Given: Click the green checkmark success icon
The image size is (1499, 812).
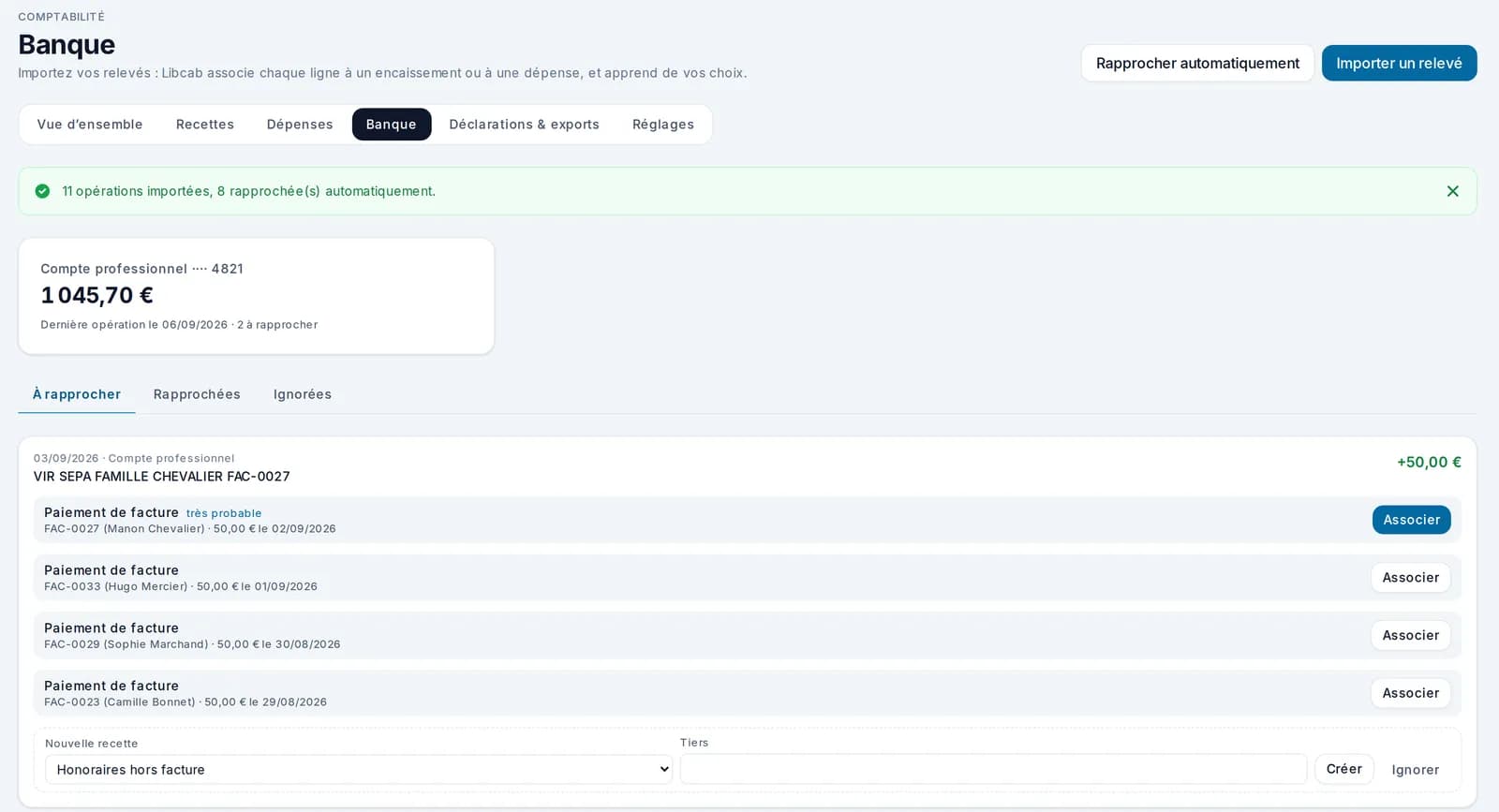Looking at the screenshot, I should [x=42, y=191].
